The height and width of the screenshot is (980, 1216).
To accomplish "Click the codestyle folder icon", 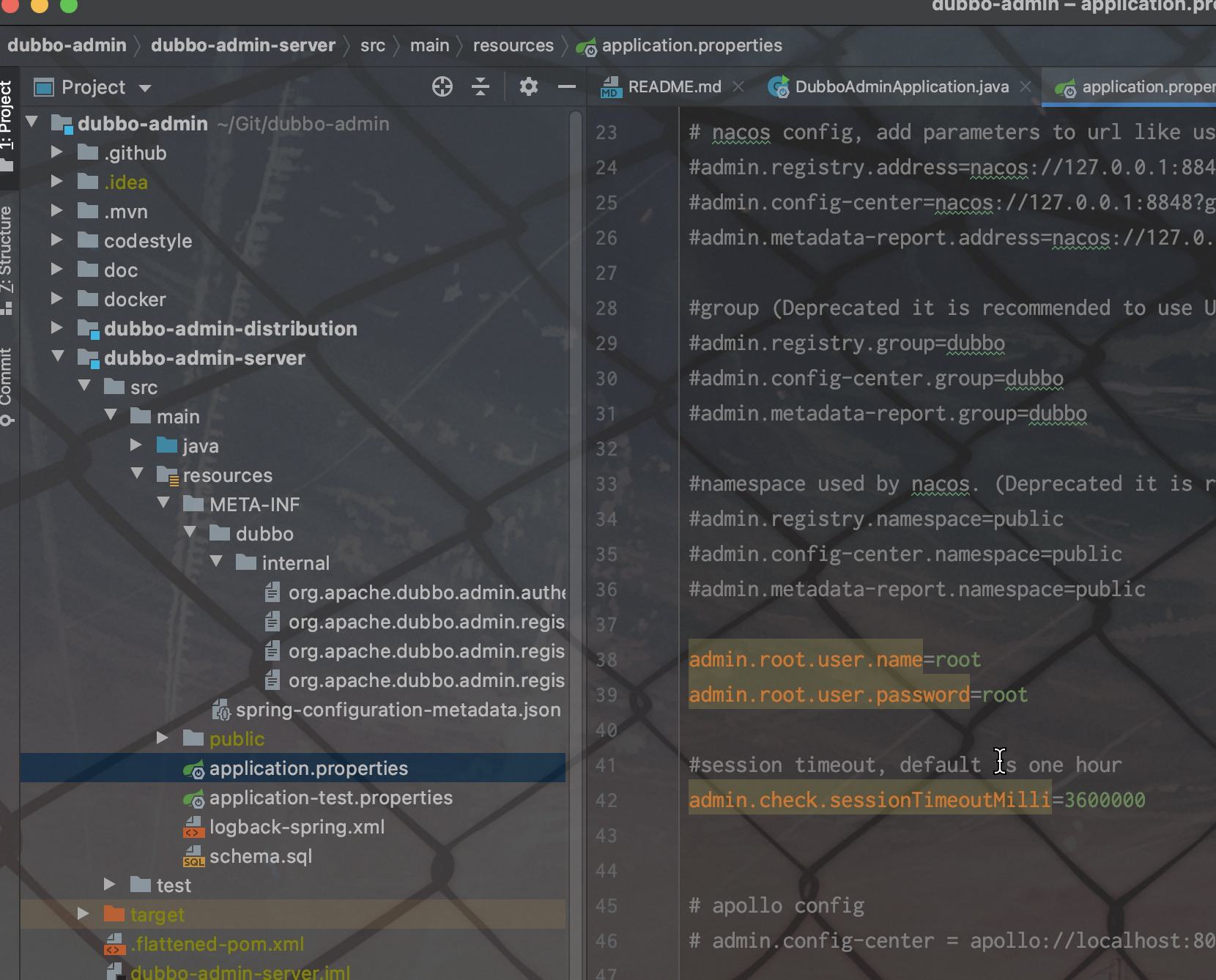I will (88, 240).
